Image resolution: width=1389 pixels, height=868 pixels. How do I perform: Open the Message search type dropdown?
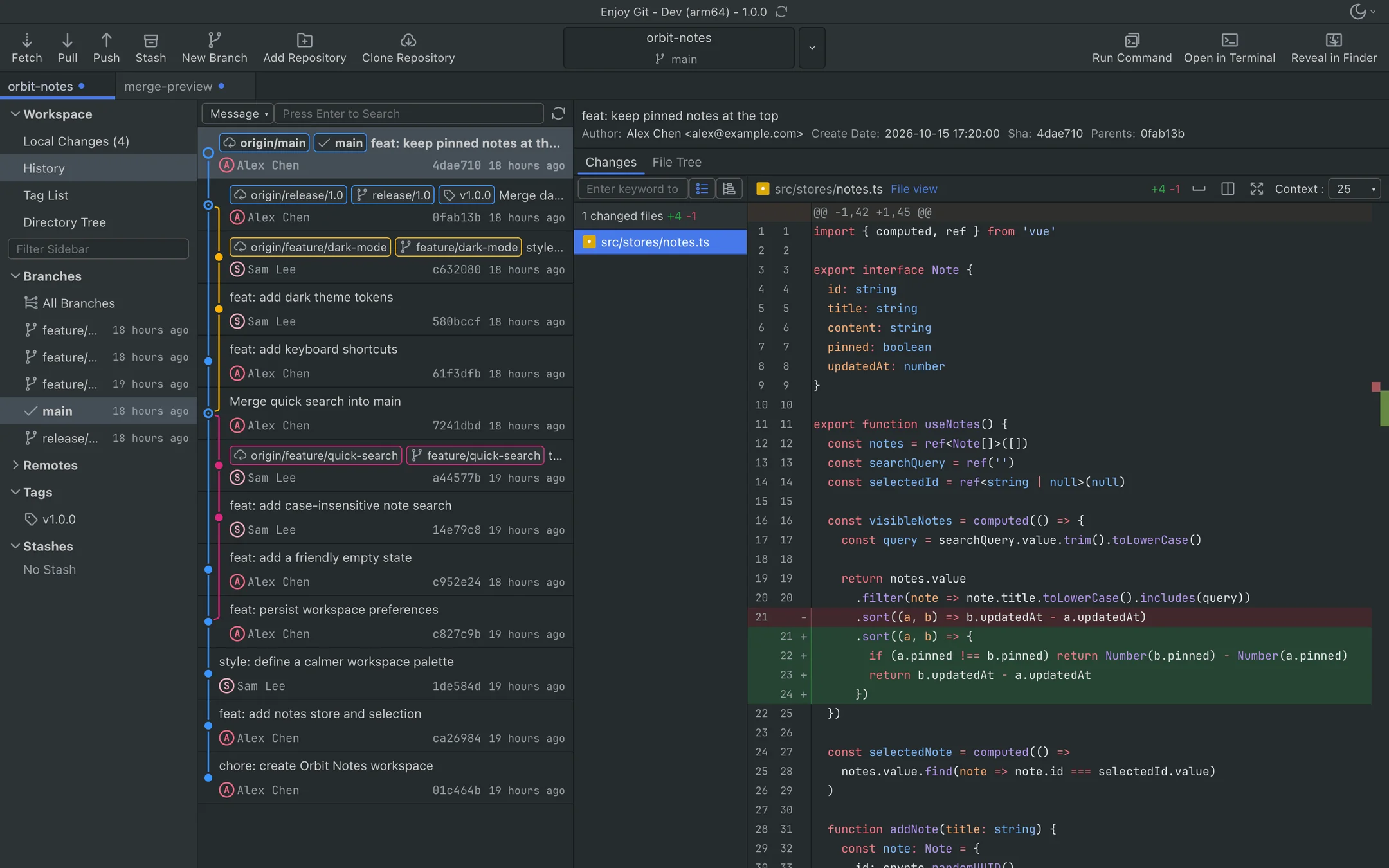coord(238,113)
